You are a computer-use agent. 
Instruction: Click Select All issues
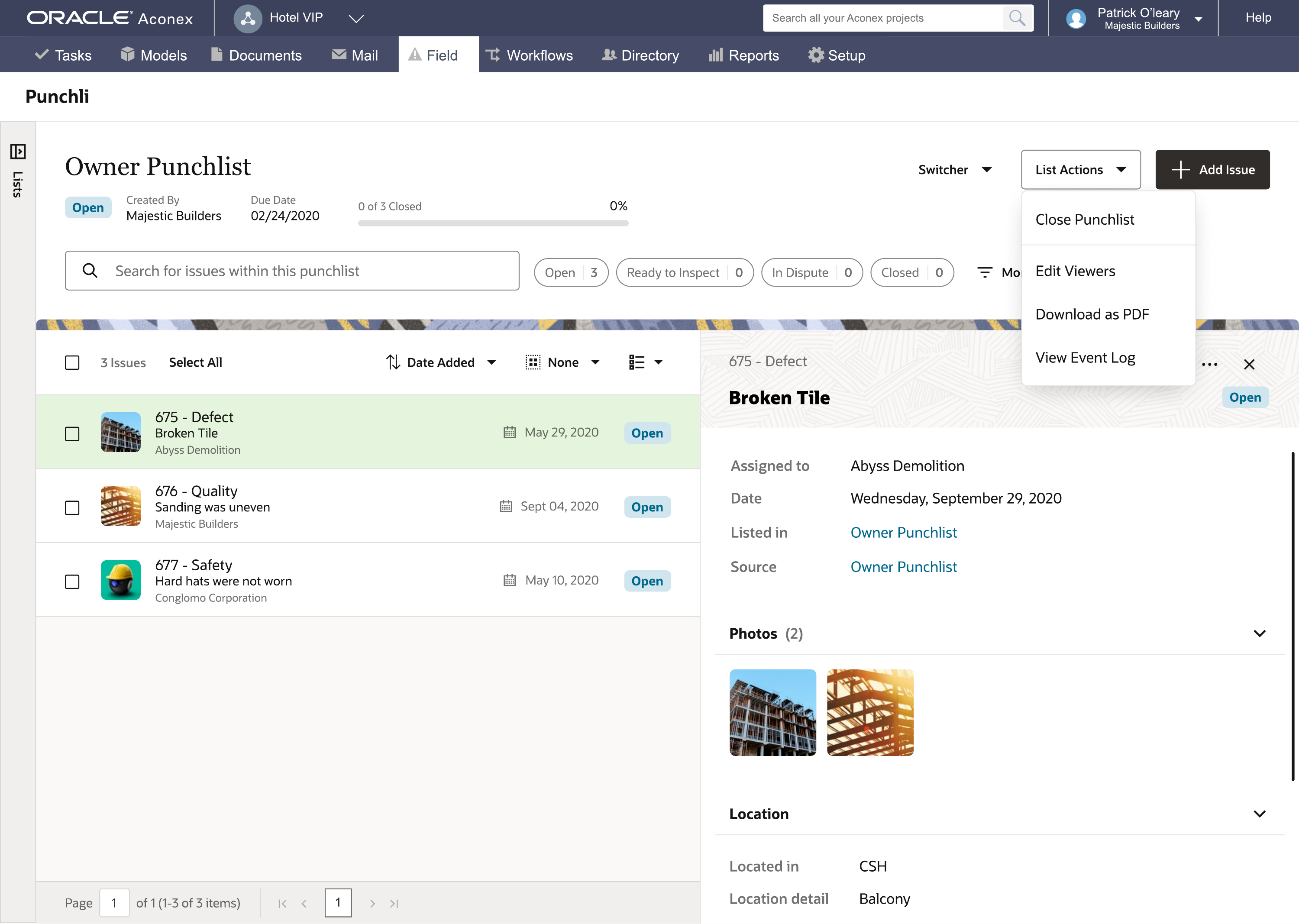coord(195,362)
